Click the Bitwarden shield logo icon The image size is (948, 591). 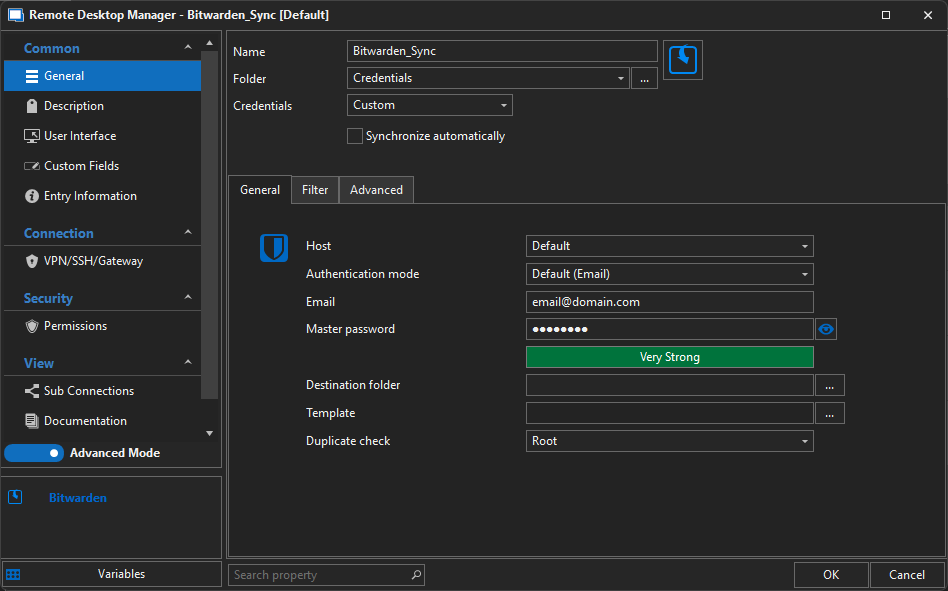point(274,248)
